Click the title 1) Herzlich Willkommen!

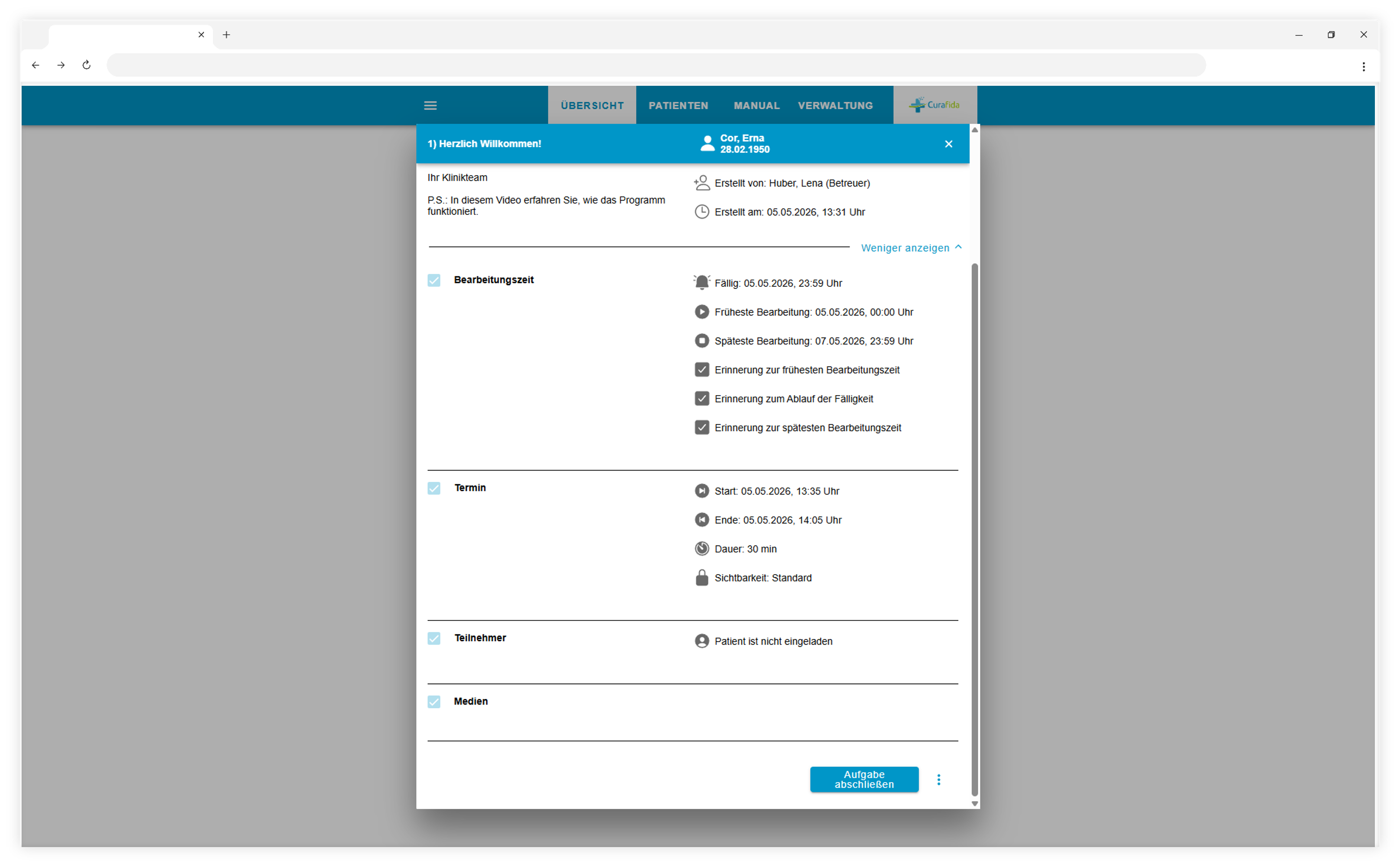point(484,144)
